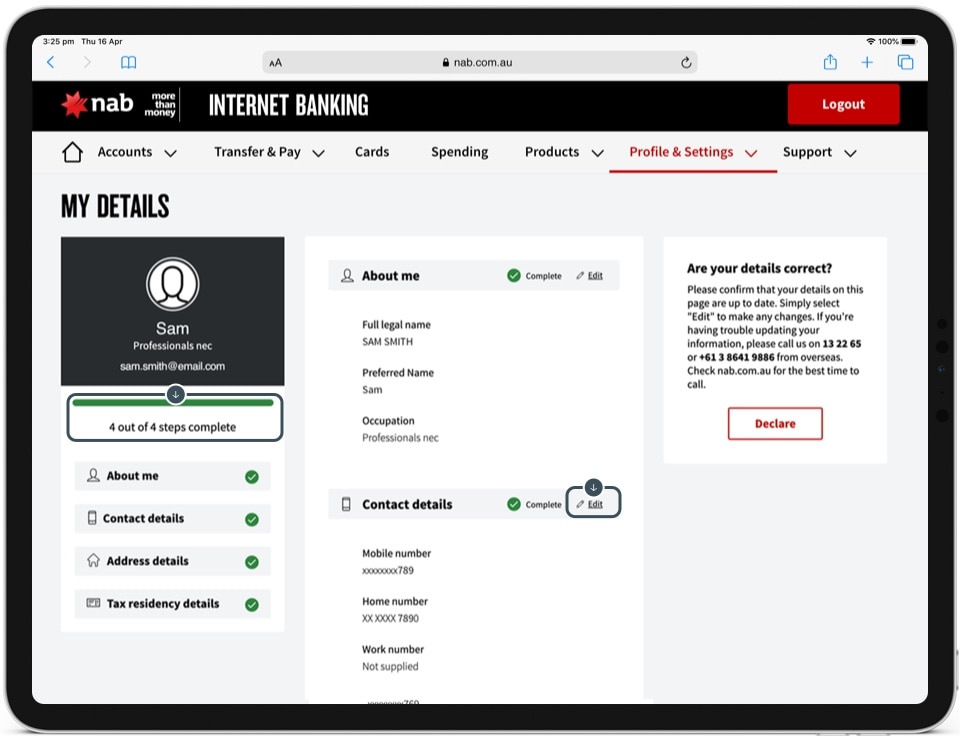This screenshot has height=740, width=960.
Task: Open Safari bookmarks book icon
Action: (128, 62)
